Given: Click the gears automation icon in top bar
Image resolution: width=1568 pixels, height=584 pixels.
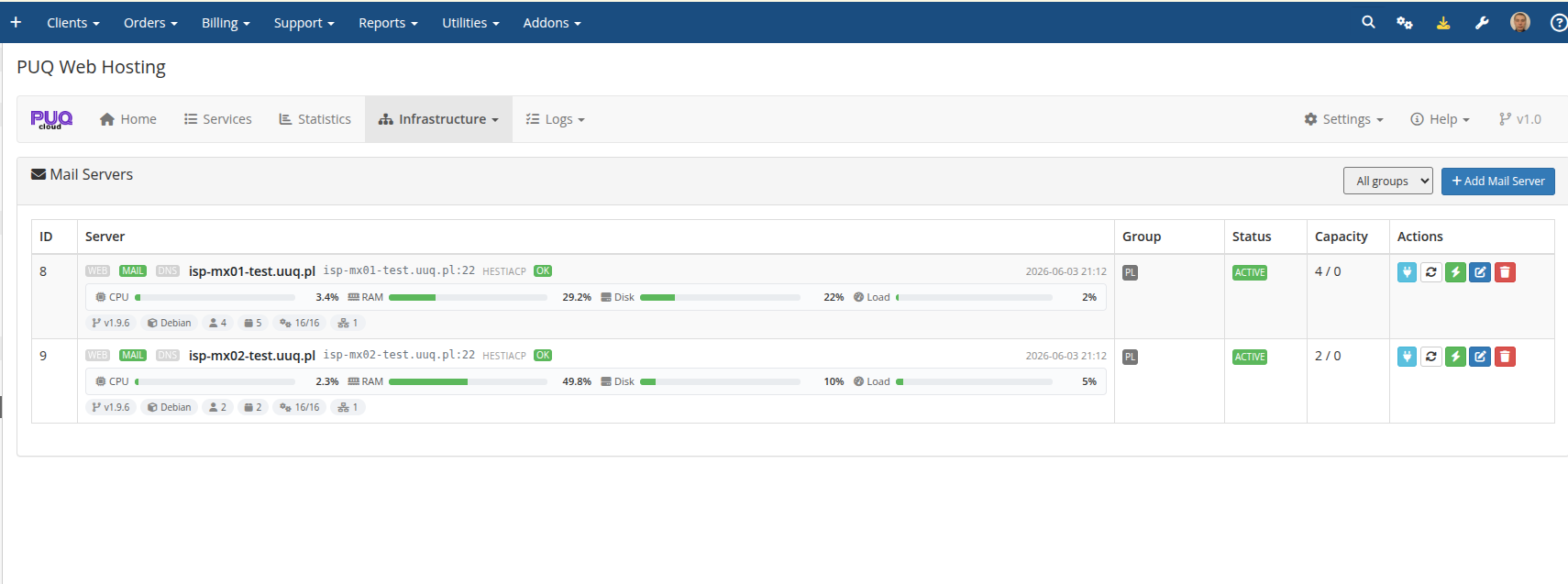Looking at the screenshot, I should point(1405,23).
